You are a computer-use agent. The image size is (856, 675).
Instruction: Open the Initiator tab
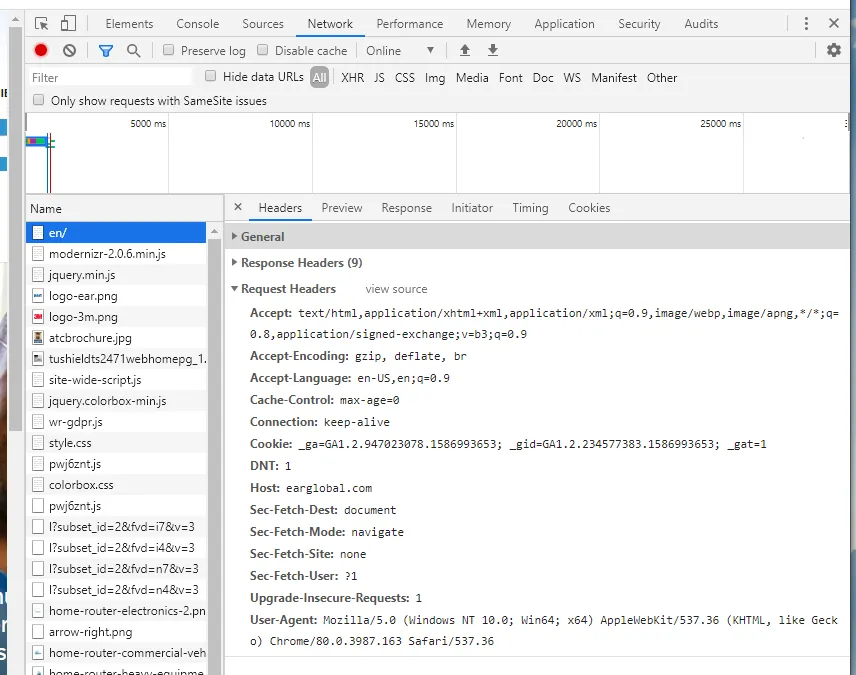[x=472, y=208]
